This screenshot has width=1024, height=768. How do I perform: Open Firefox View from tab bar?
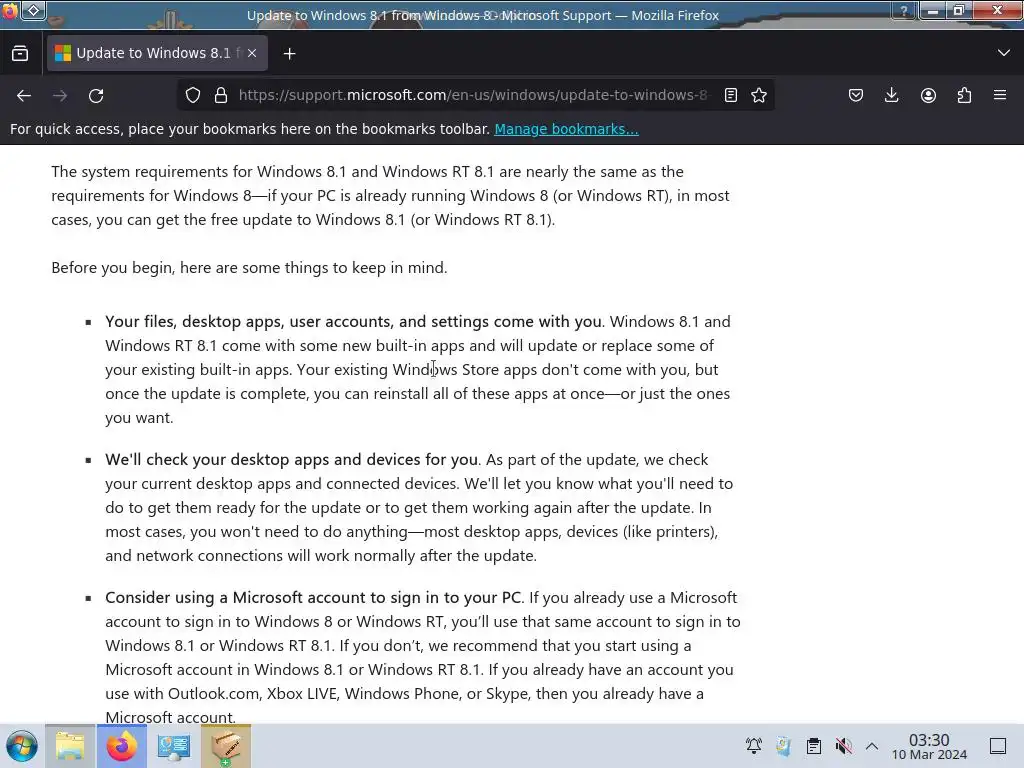click(20, 54)
